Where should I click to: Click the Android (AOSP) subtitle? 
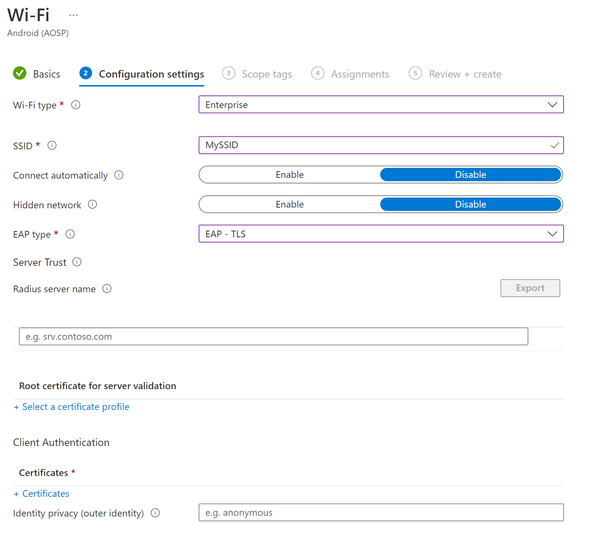(x=38, y=33)
